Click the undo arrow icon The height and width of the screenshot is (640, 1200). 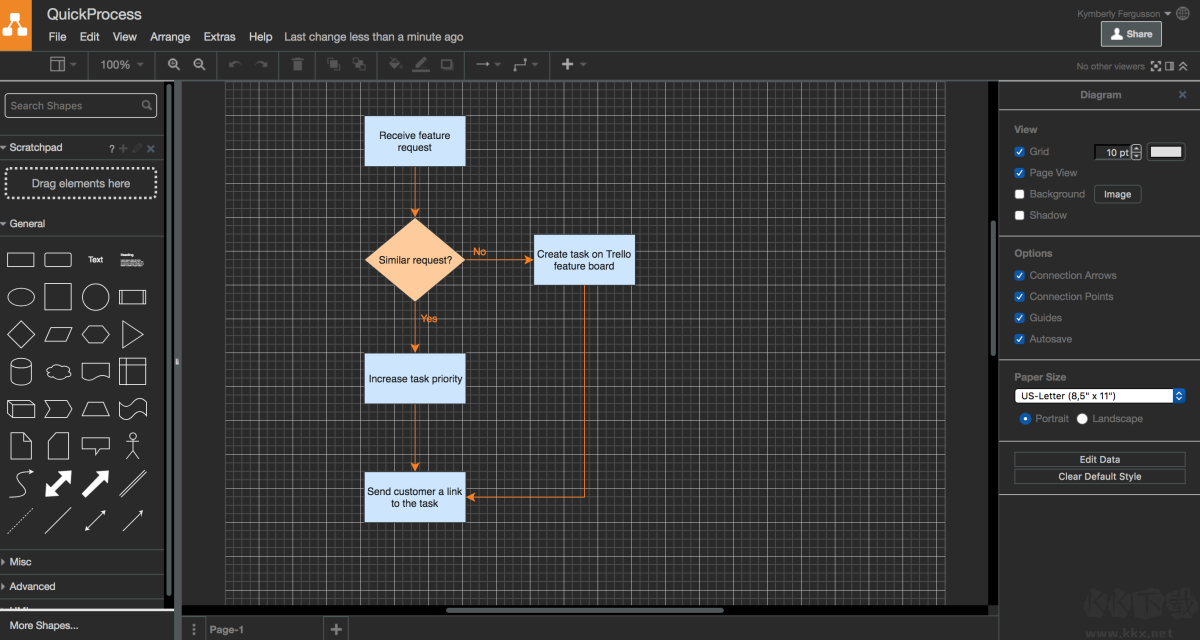click(x=235, y=64)
